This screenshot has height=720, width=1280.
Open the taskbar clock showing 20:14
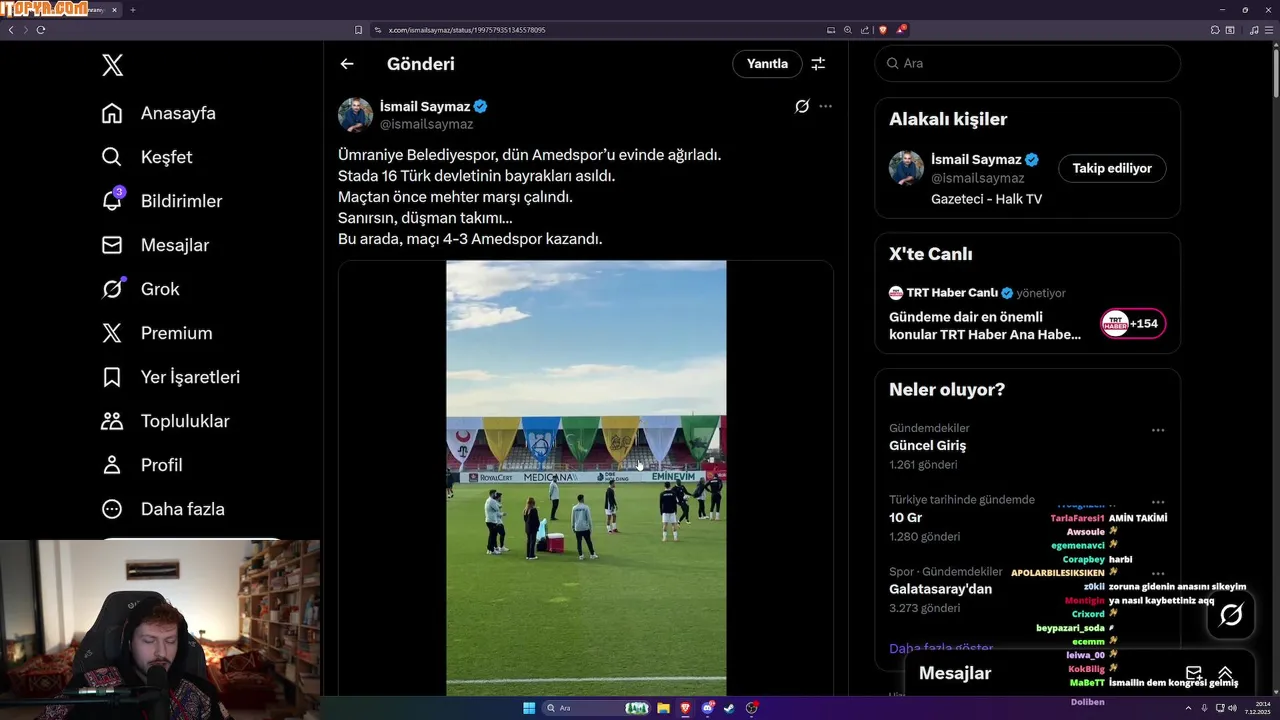1257,708
